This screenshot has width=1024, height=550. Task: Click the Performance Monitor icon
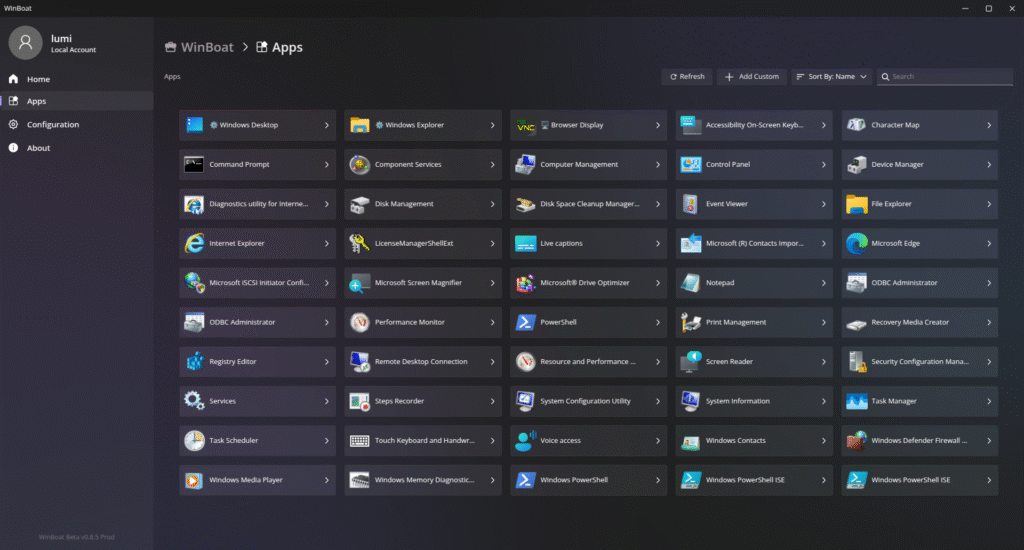pos(360,322)
